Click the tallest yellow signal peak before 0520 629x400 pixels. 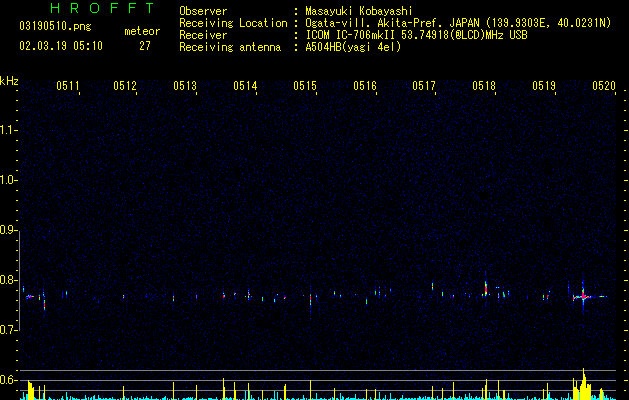tap(584, 384)
